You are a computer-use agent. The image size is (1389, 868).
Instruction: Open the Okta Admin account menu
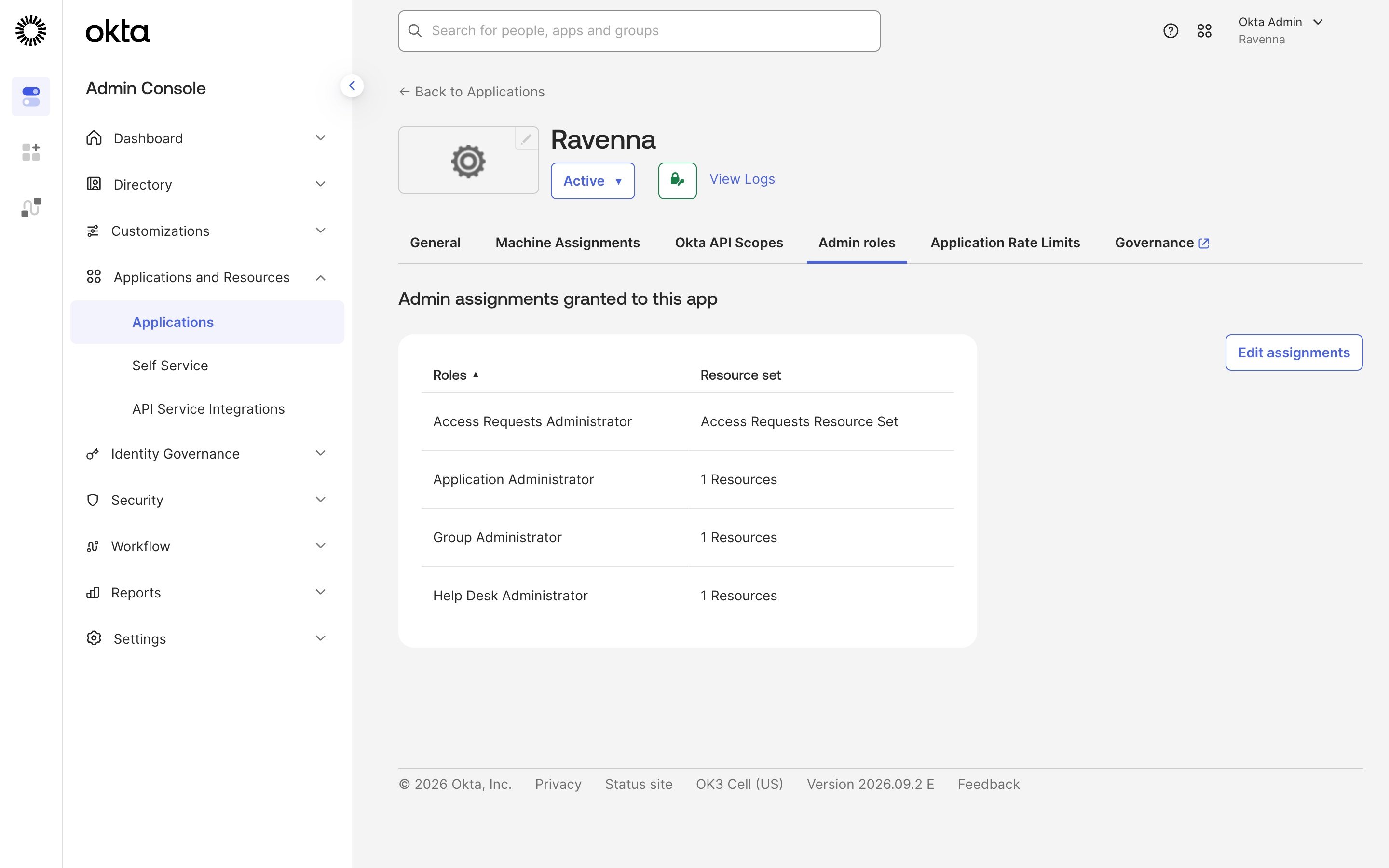pos(1280,30)
